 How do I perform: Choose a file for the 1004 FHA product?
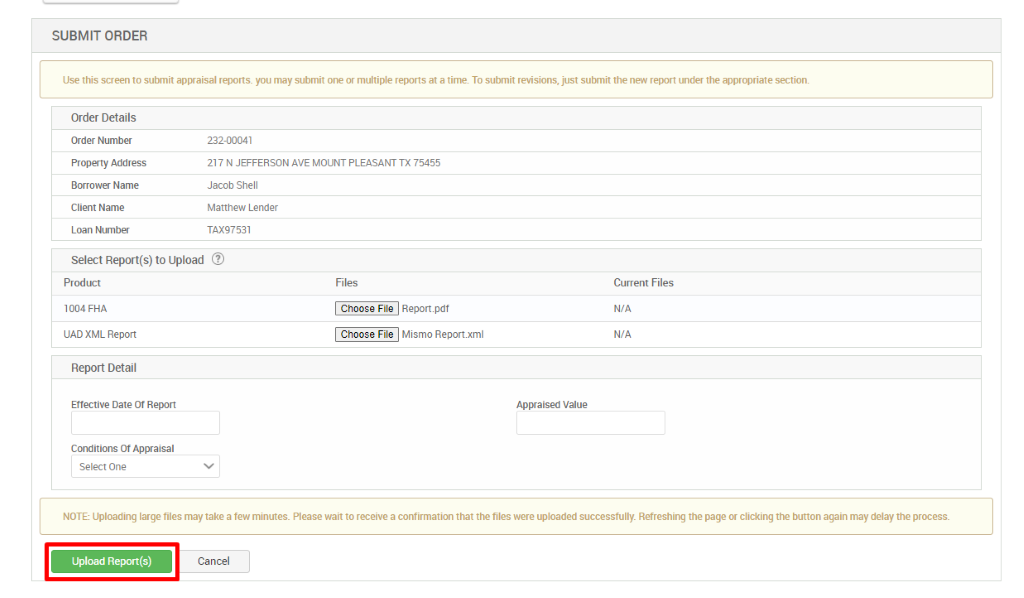(x=366, y=308)
